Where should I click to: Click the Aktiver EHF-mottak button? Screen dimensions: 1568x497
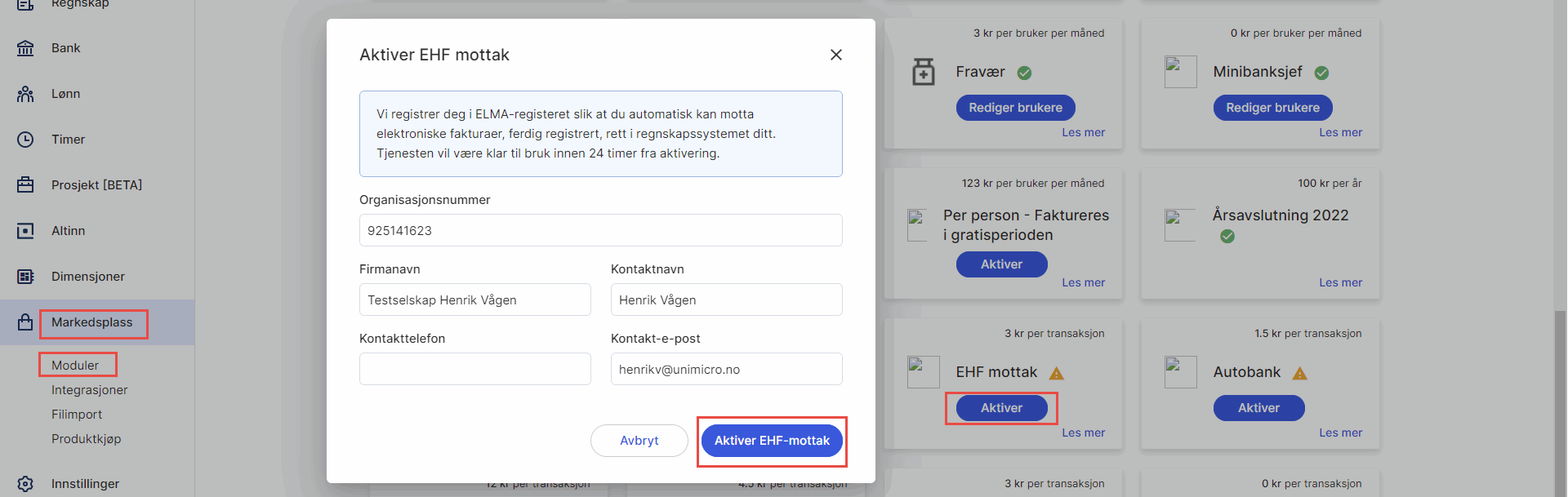(x=772, y=441)
